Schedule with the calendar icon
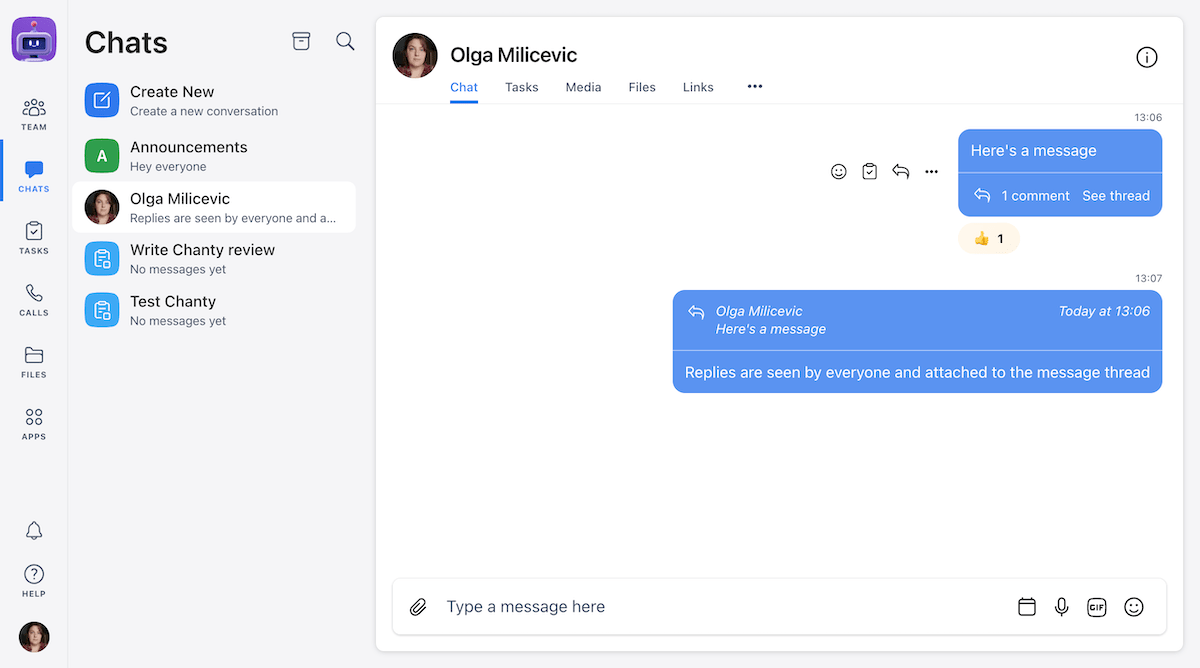The width and height of the screenshot is (1200, 668). pyautogui.click(x=1027, y=607)
